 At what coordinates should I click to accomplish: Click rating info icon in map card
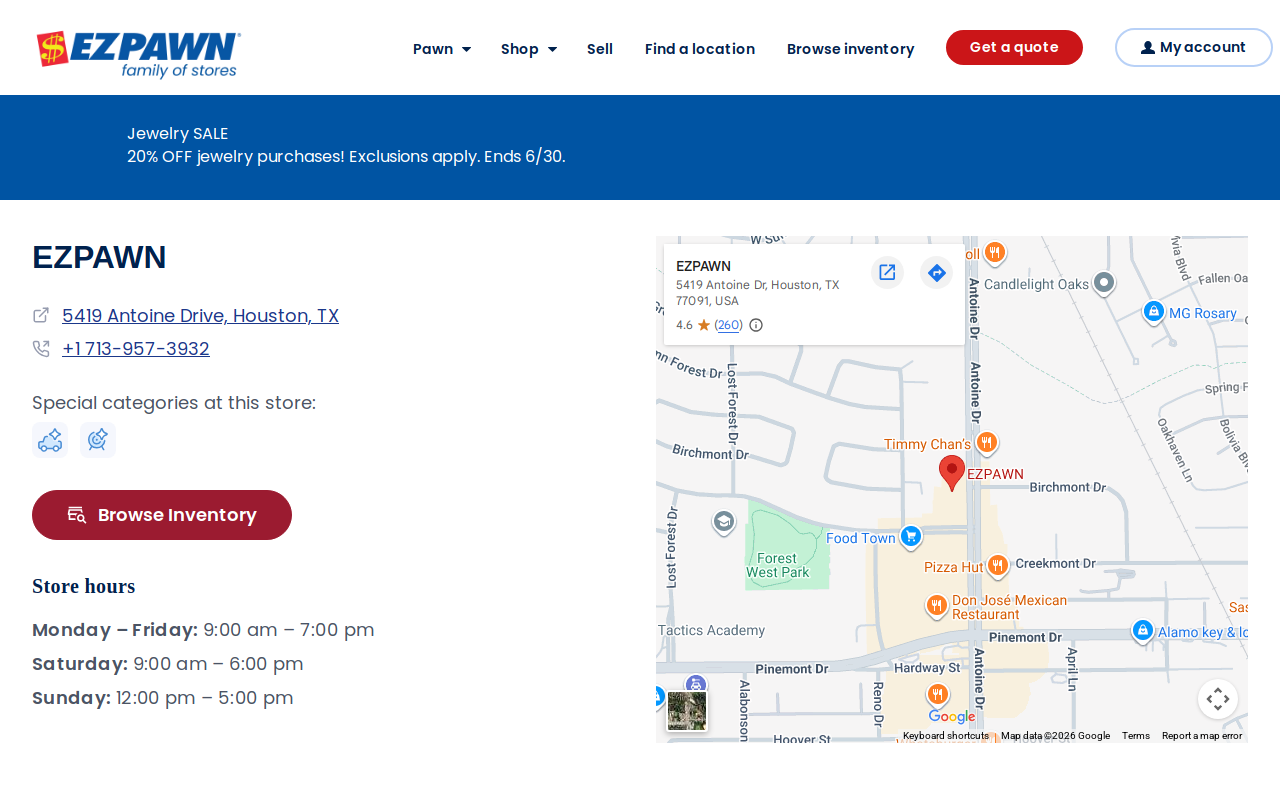[756, 325]
